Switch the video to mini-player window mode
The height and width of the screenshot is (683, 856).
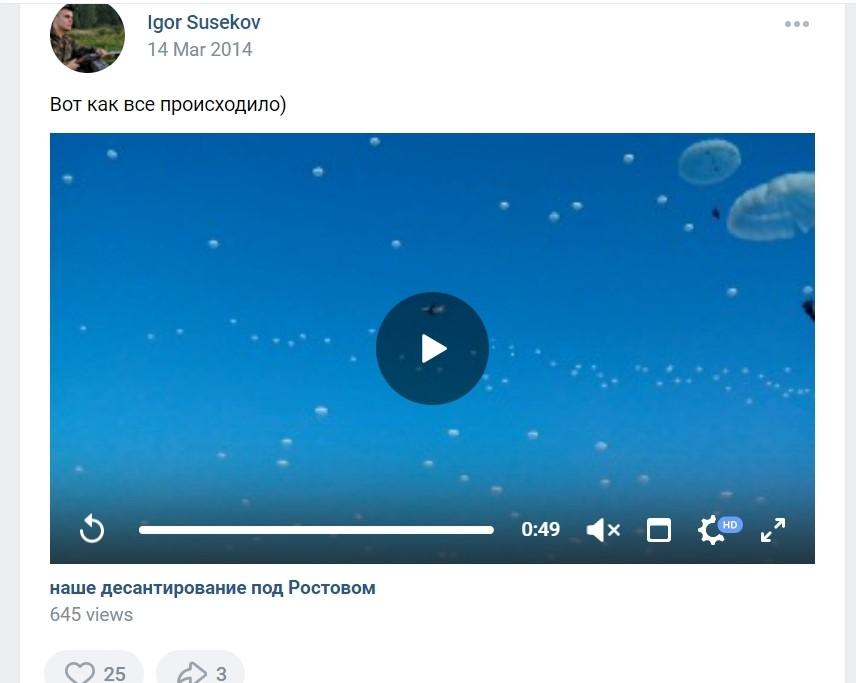tap(658, 530)
